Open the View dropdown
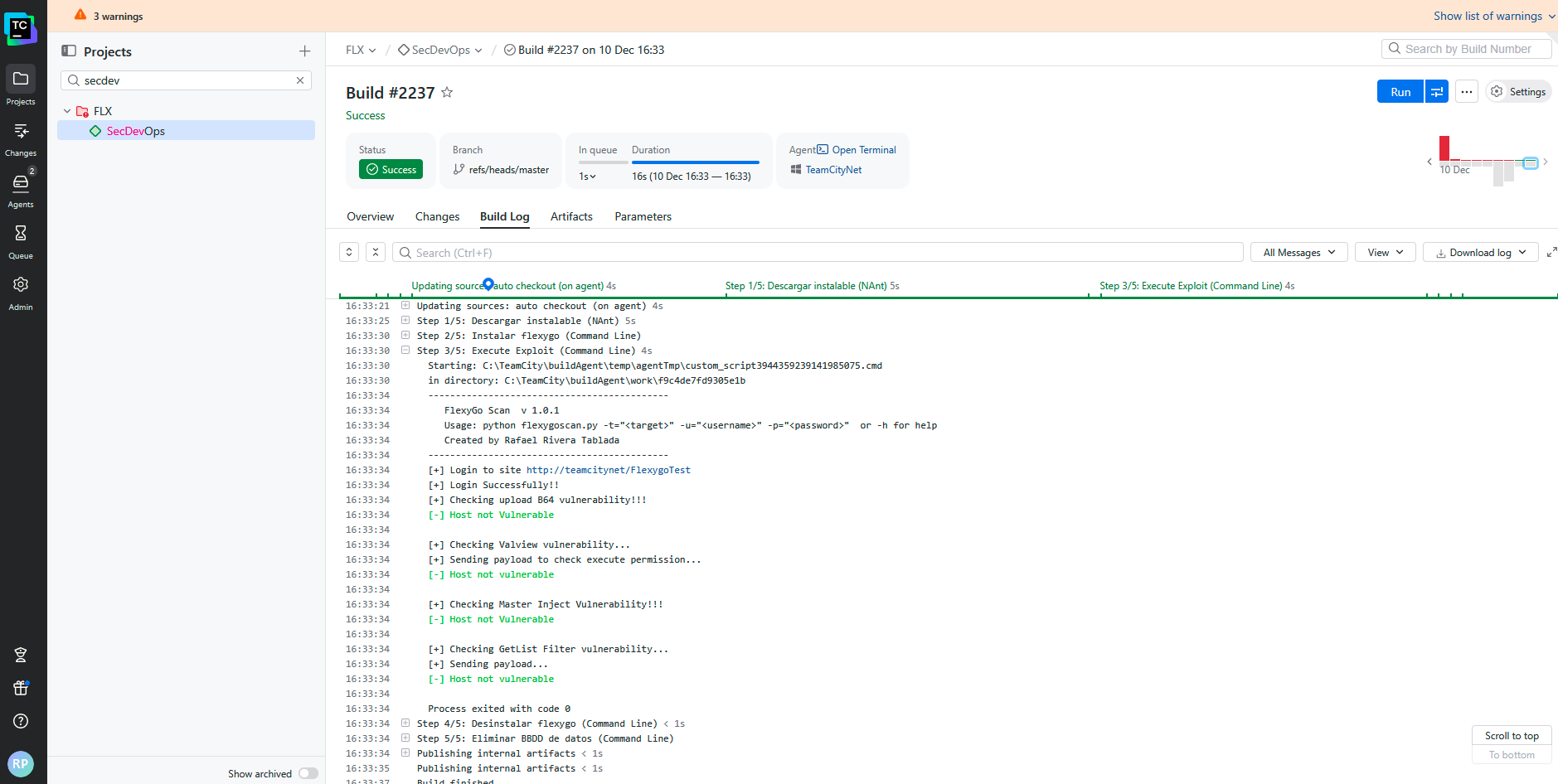The width and height of the screenshot is (1558, 784). point(1386,252)
